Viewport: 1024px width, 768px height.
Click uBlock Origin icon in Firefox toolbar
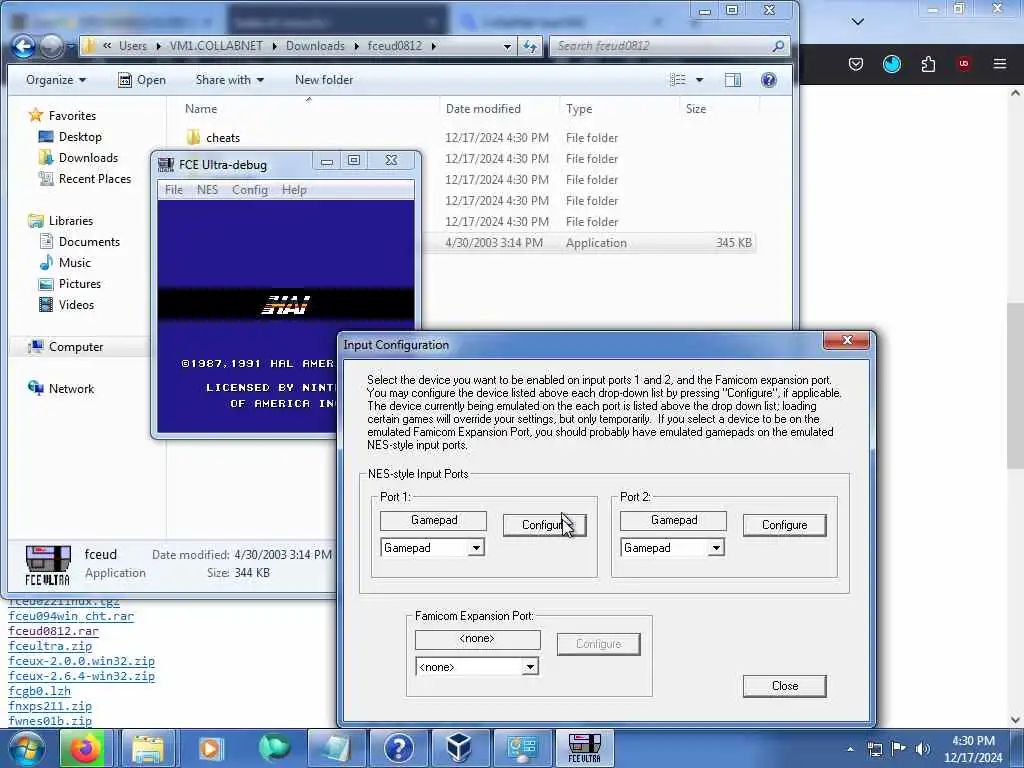[x=964, y=64]
